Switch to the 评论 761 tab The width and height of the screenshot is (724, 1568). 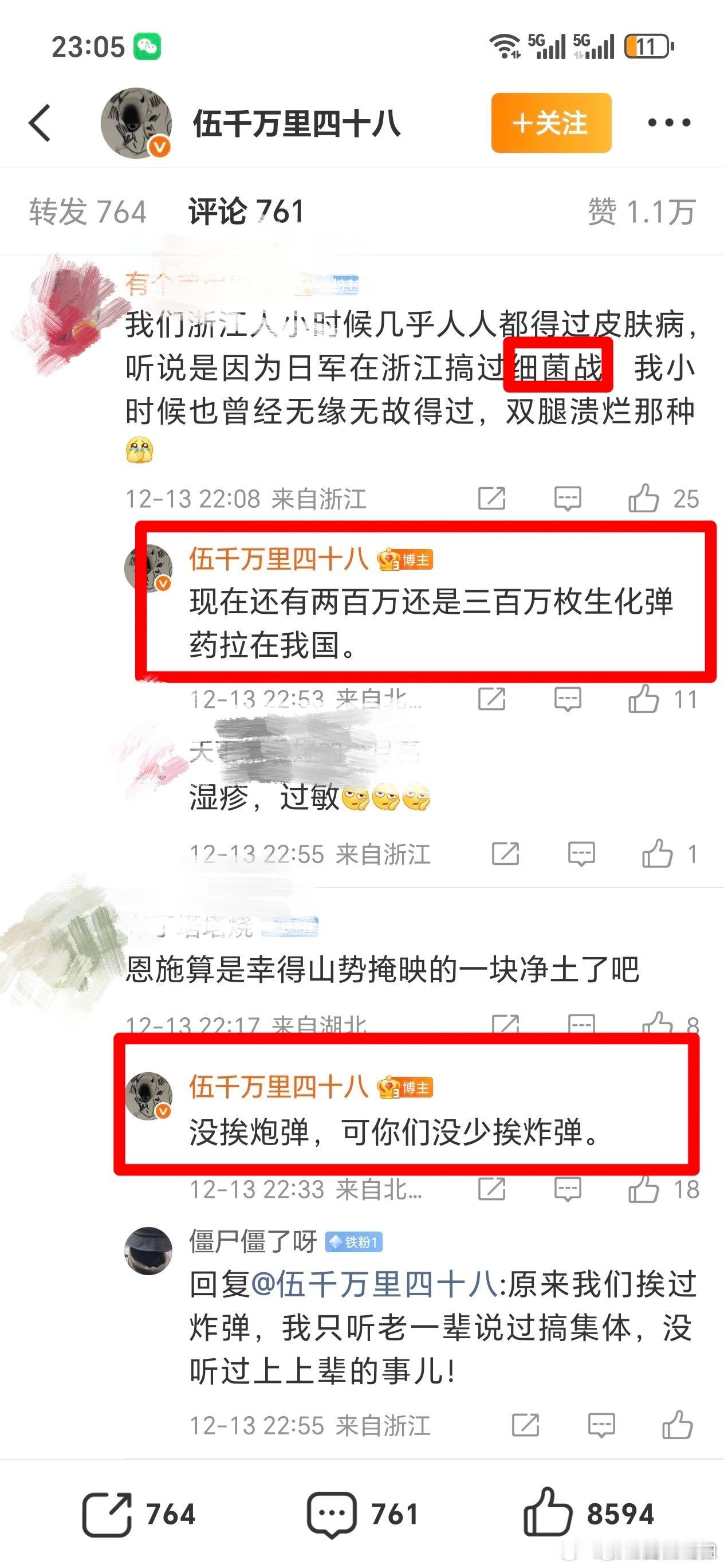[x=246, y=212]
